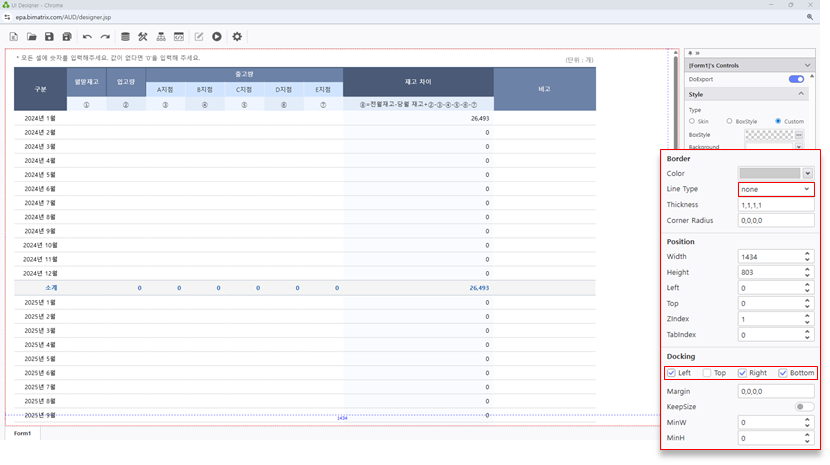
Task: Uncheck the Right docking checkbox
Action: click(x=742, y=373)
